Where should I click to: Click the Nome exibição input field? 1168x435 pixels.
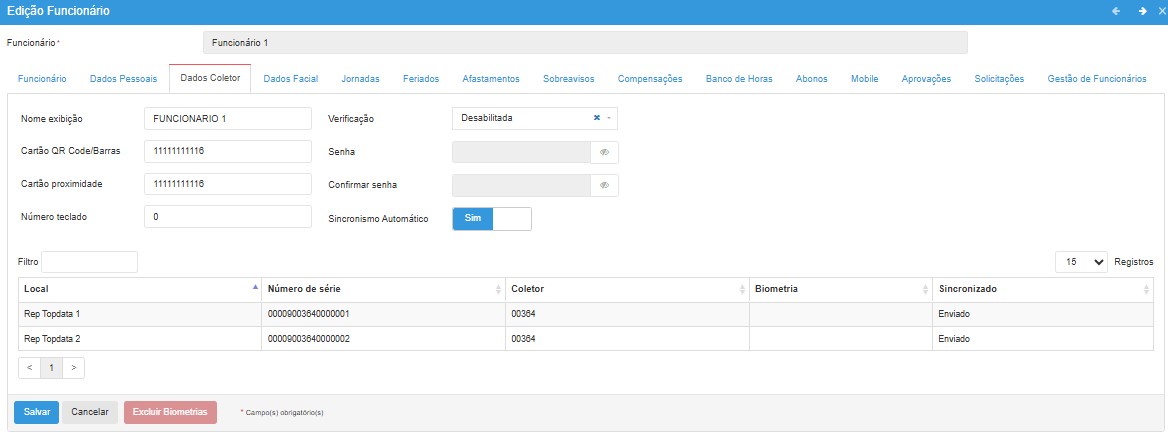(227, 118)
